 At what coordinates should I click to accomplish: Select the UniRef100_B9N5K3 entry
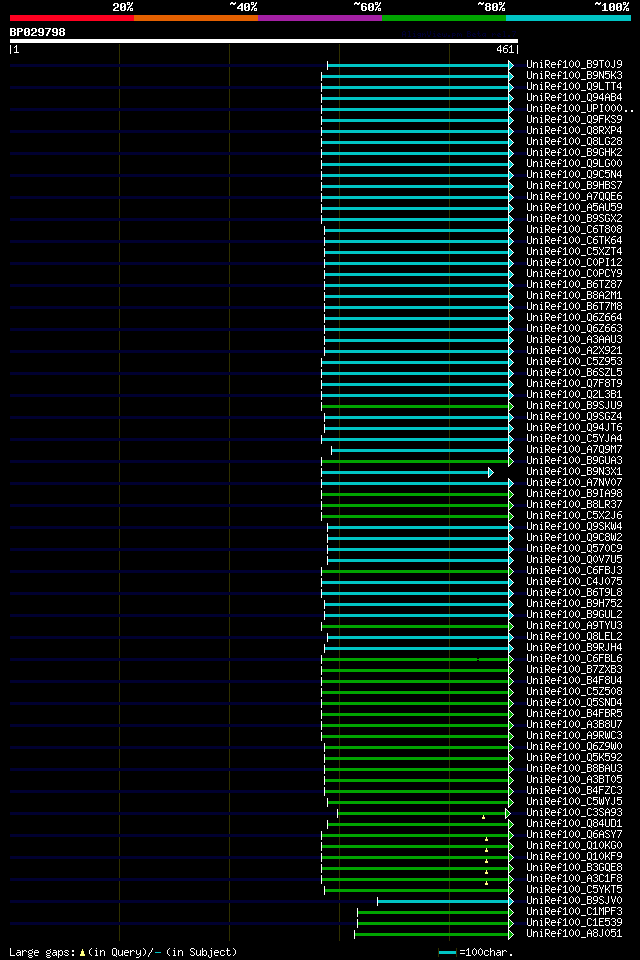point(574,75)
